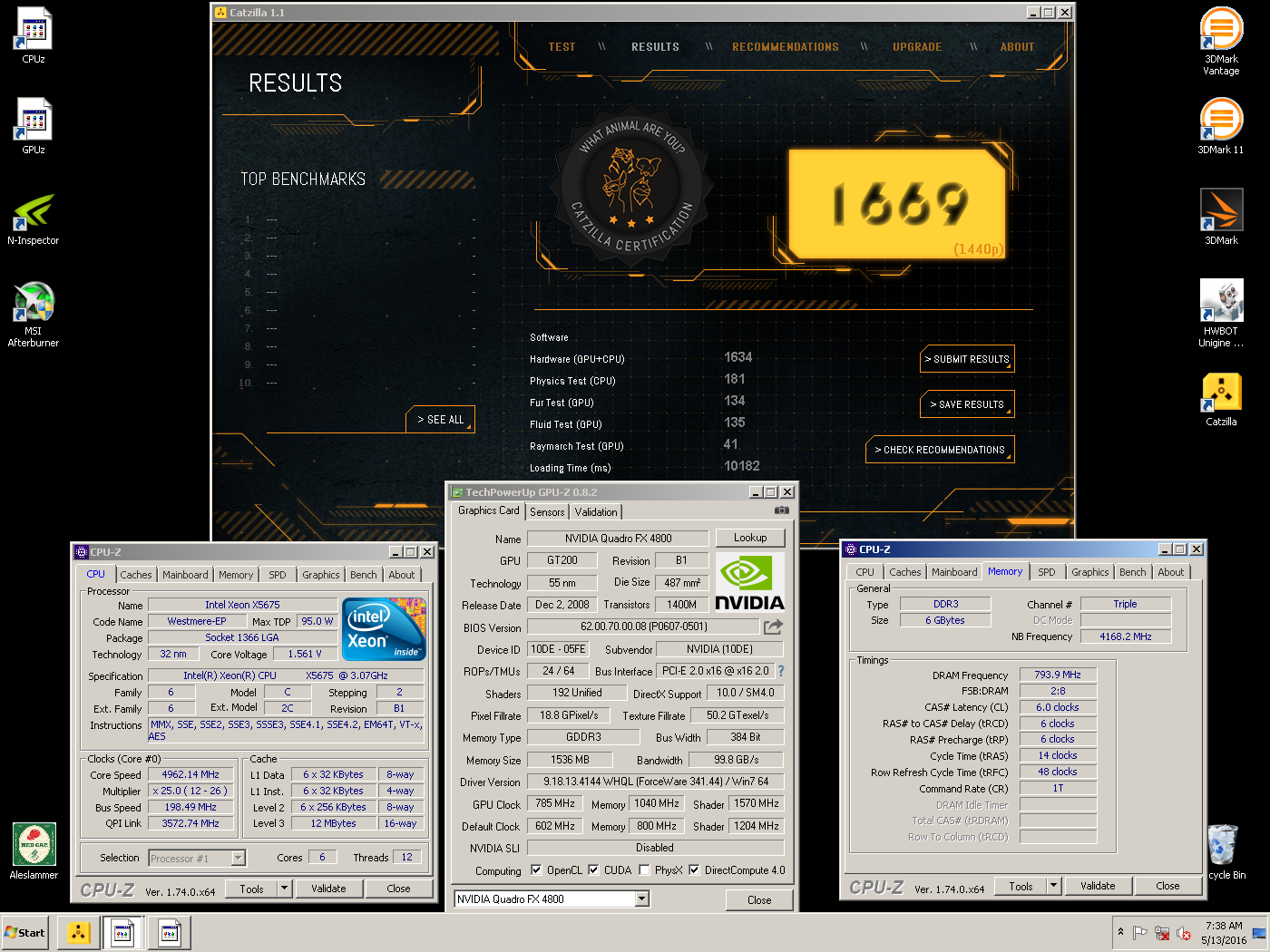
Task: Click the Core Speed value 4962.14 MHz
Action: (190, 774)
